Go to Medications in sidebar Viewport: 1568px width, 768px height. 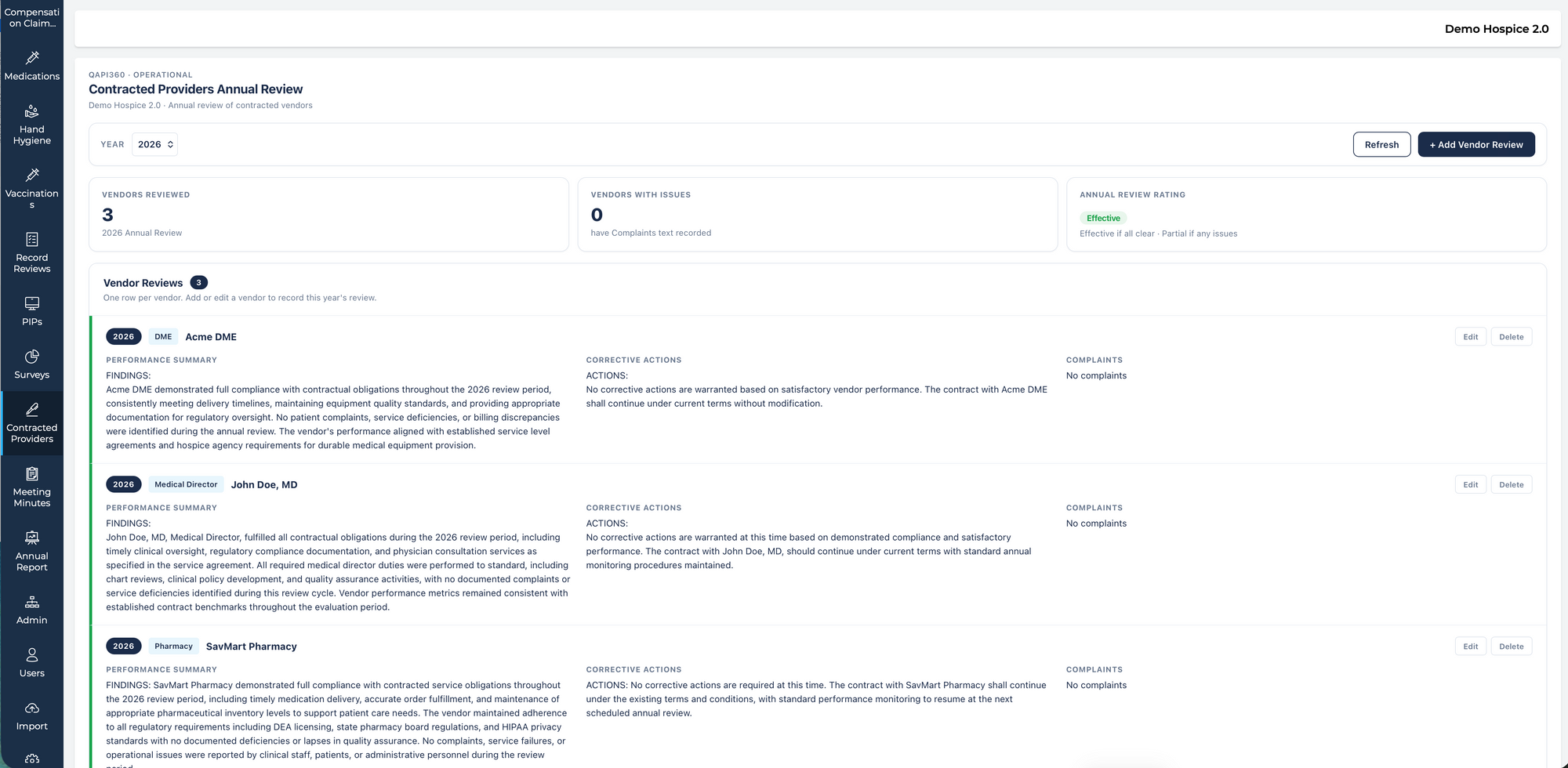pyautogui.click(x=32, y=76)
